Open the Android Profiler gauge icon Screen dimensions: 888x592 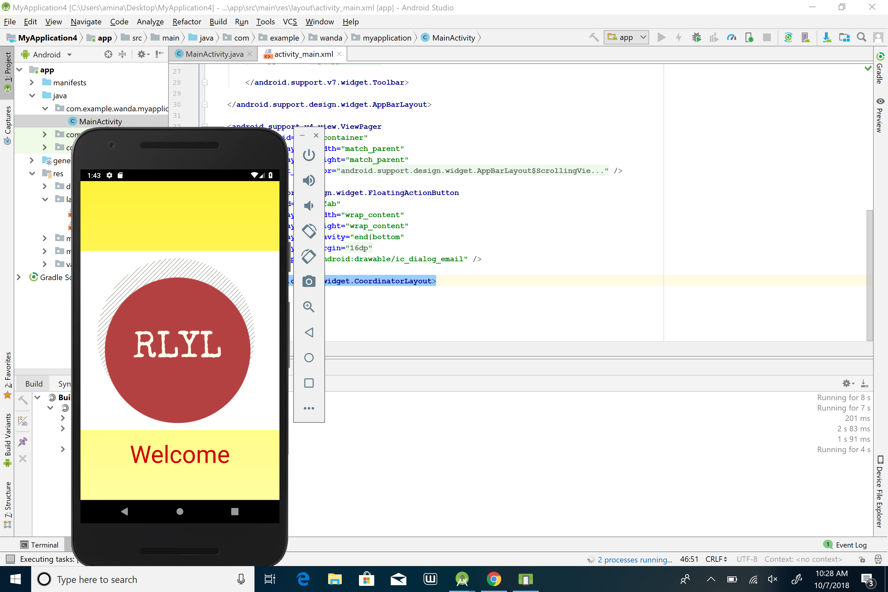coord(732,38)
